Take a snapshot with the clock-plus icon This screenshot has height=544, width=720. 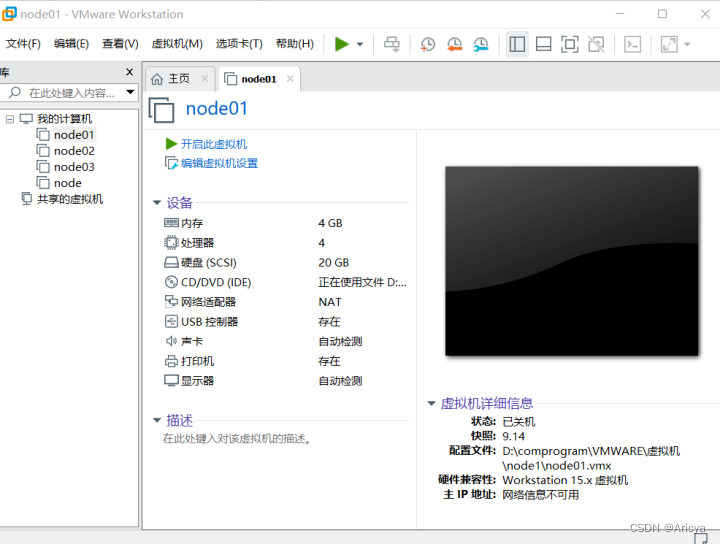coord(428,45)
